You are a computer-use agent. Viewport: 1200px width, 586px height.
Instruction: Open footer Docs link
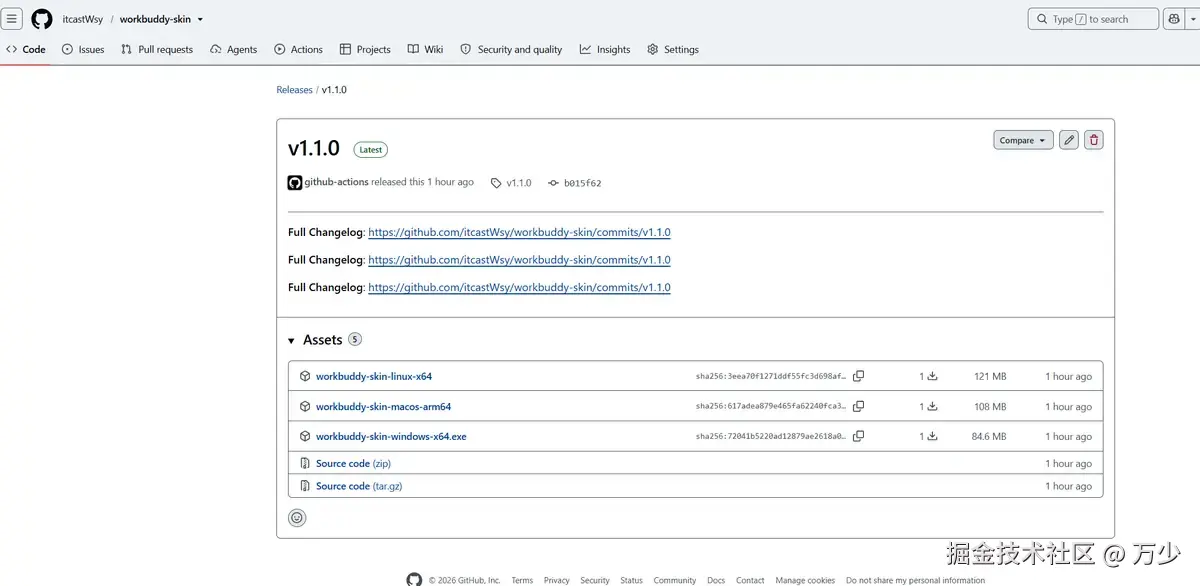(x=716, y=580)
